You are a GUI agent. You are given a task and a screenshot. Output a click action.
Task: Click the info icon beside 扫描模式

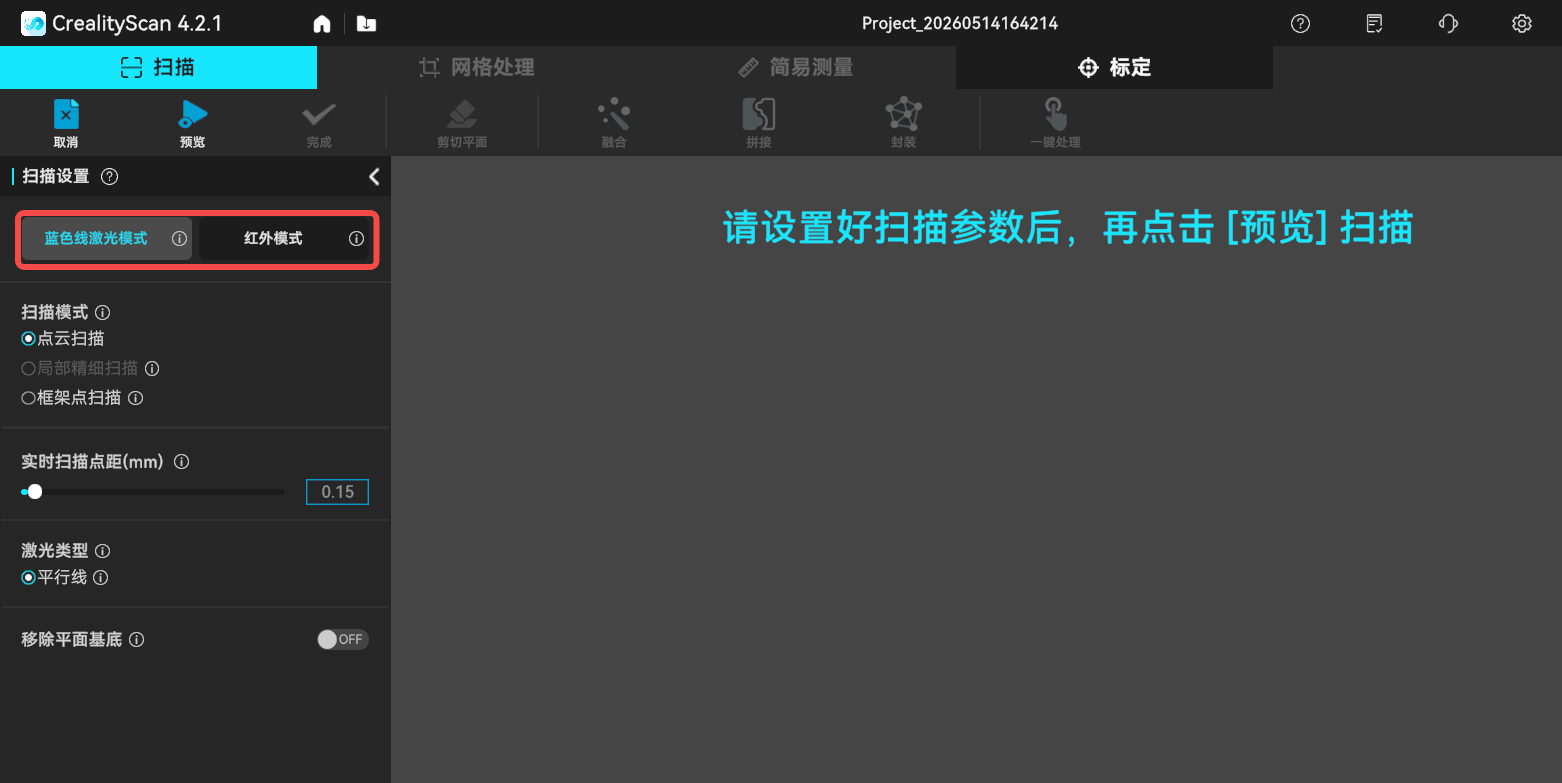point(102,313)
